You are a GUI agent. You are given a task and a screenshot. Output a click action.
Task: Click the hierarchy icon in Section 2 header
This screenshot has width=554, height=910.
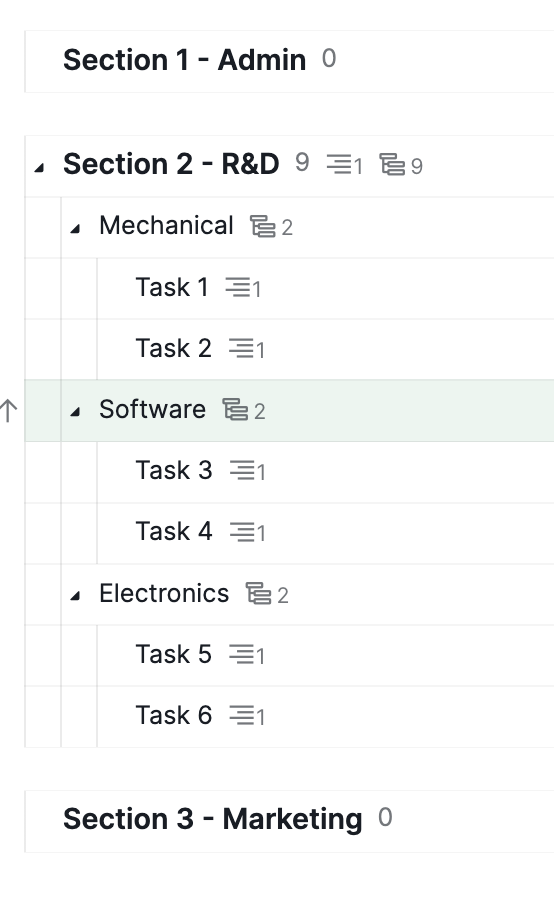click(x=392, y=164)
